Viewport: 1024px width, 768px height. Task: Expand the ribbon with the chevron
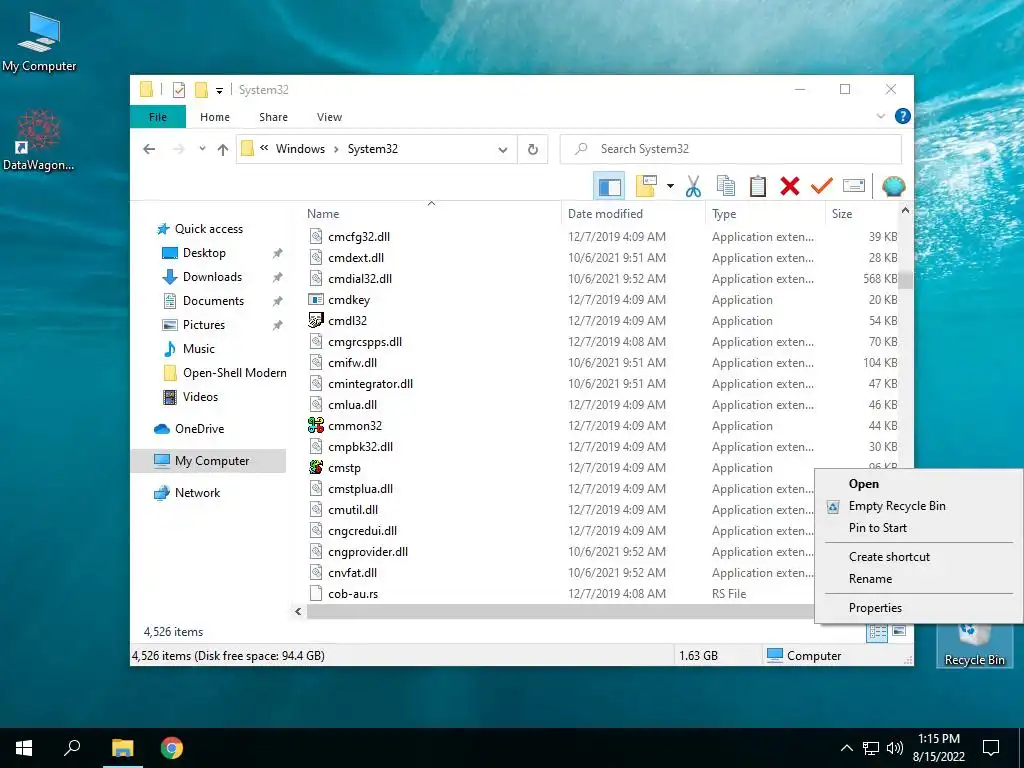[x=880, y=116]
